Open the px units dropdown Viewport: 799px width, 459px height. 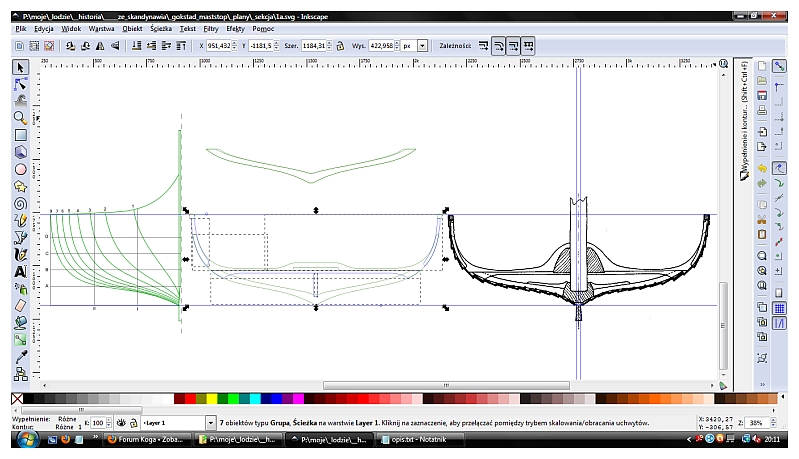click(422, 46)
